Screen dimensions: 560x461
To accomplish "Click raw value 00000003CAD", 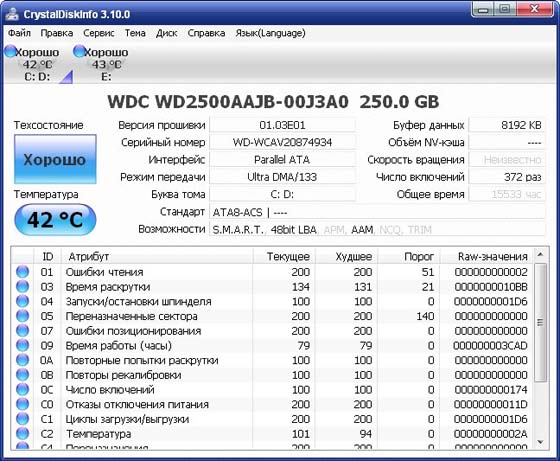I will (490, 346).
